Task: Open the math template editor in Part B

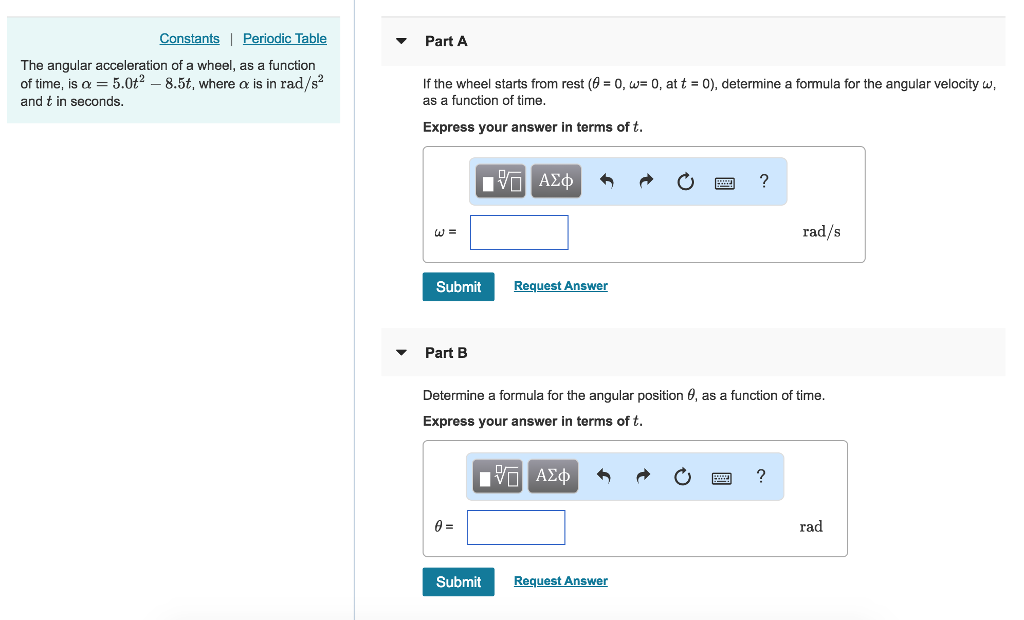Action: coord(497,476)
